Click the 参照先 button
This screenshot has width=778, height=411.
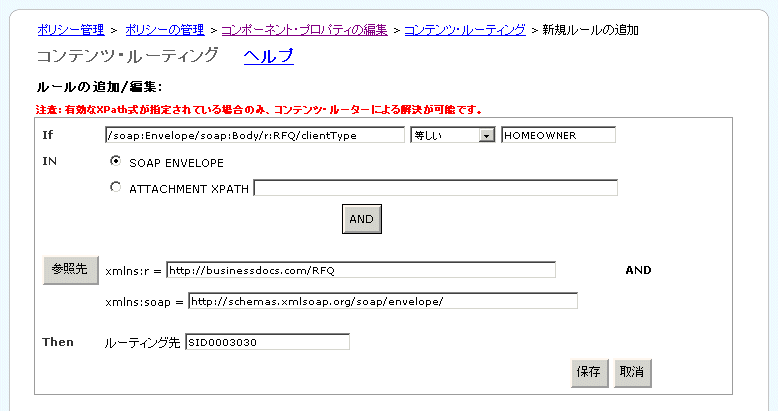[70, 270]
